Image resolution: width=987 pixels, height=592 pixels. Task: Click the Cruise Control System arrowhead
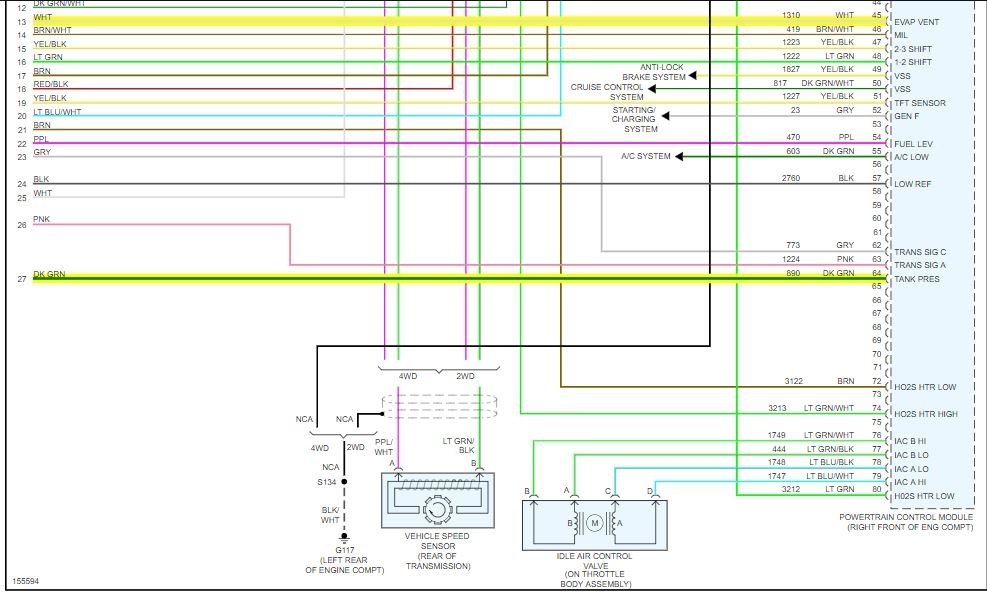pos(652,89)
